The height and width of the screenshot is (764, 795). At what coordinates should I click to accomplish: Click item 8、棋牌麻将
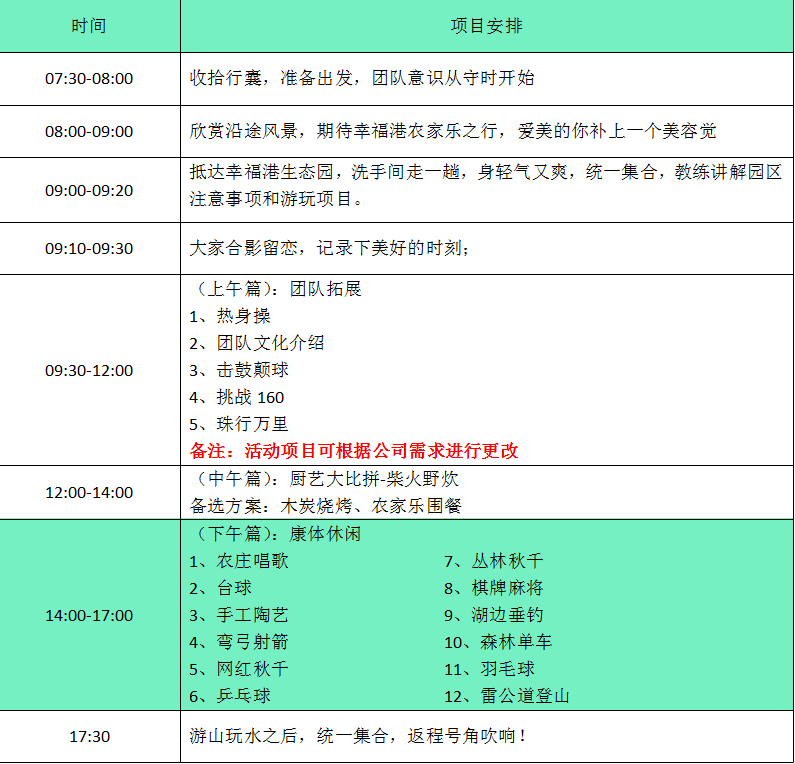click(x=494, y=588)
